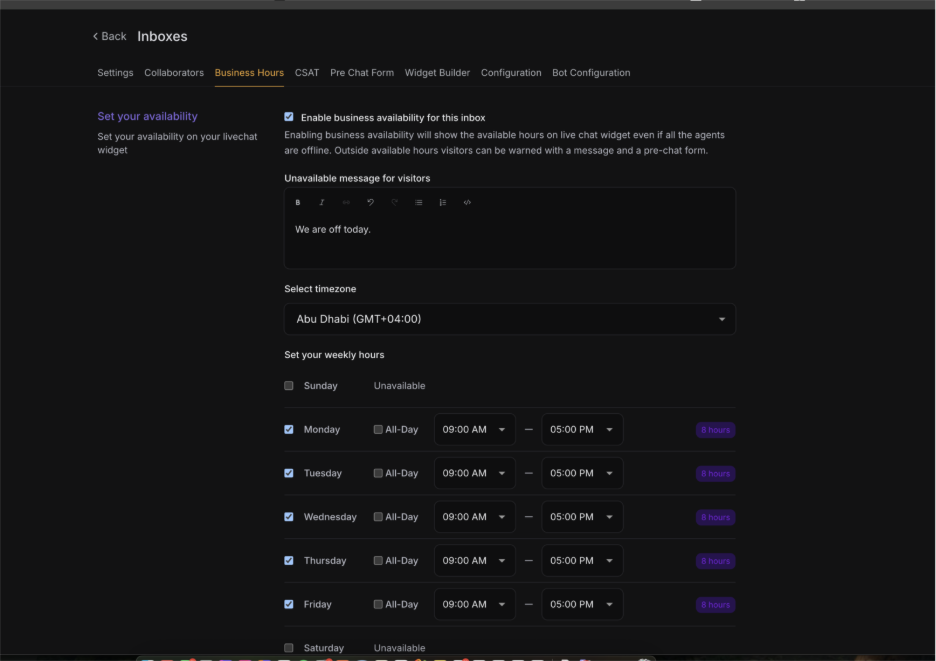936x661 pixels.
Task: Open Friday start time dropdown
Action: (475, 604)
